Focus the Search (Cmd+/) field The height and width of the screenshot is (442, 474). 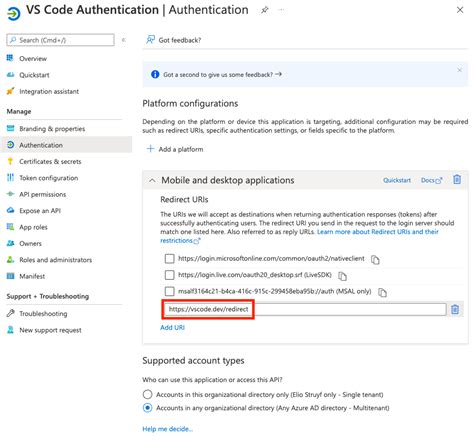(x=60, y=40)
